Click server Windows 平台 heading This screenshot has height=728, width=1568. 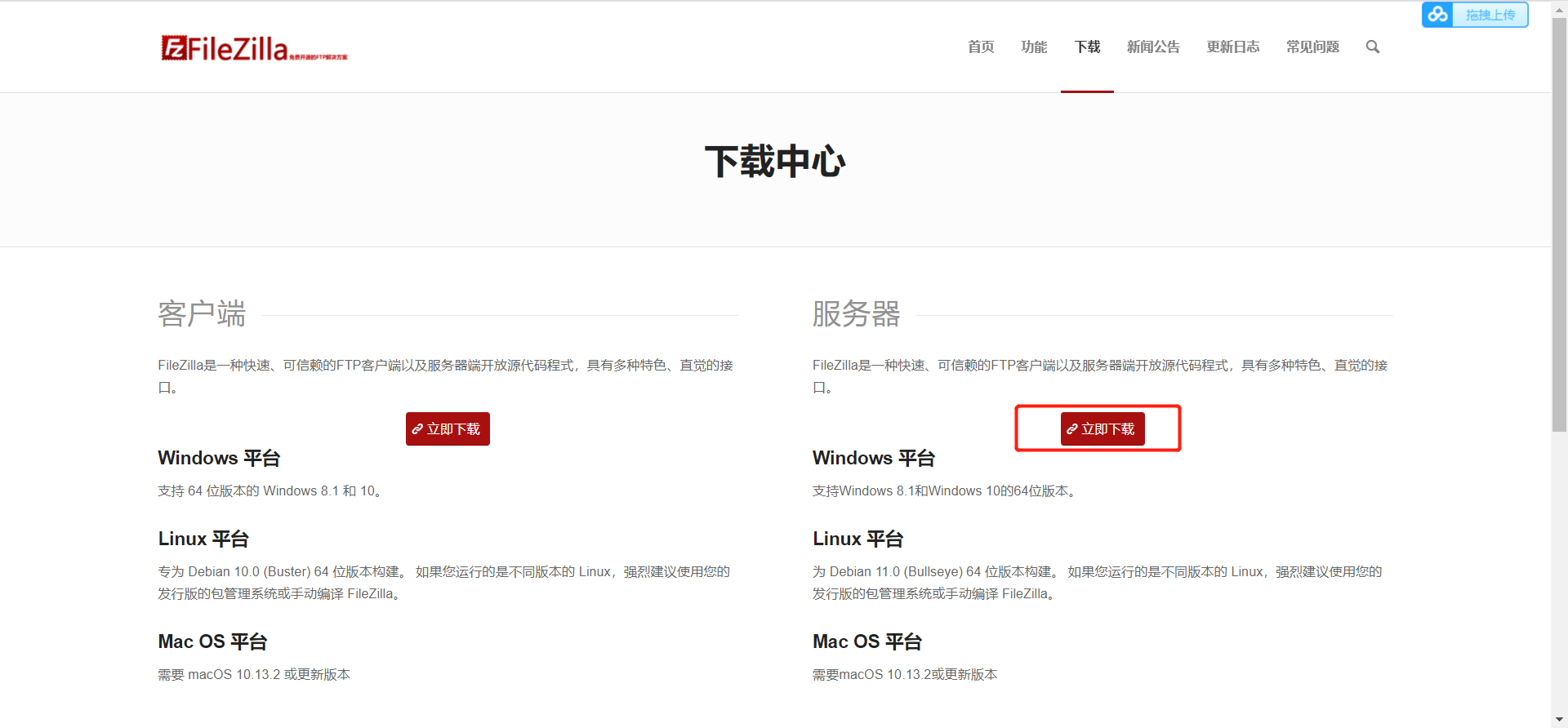click(x=874, y=458)
